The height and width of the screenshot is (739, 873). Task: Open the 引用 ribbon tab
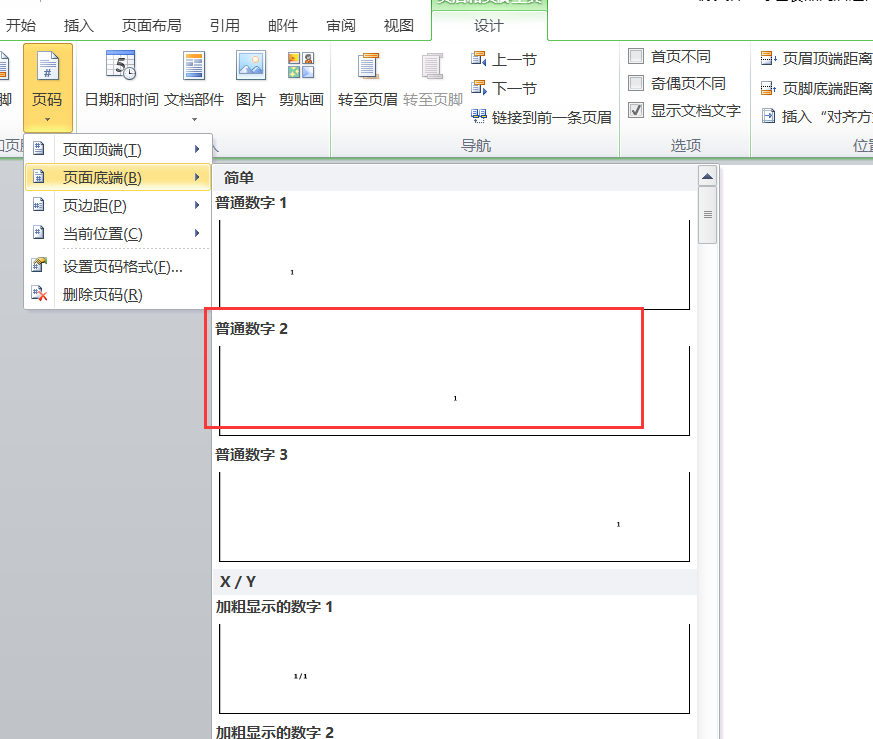(225, 26)
